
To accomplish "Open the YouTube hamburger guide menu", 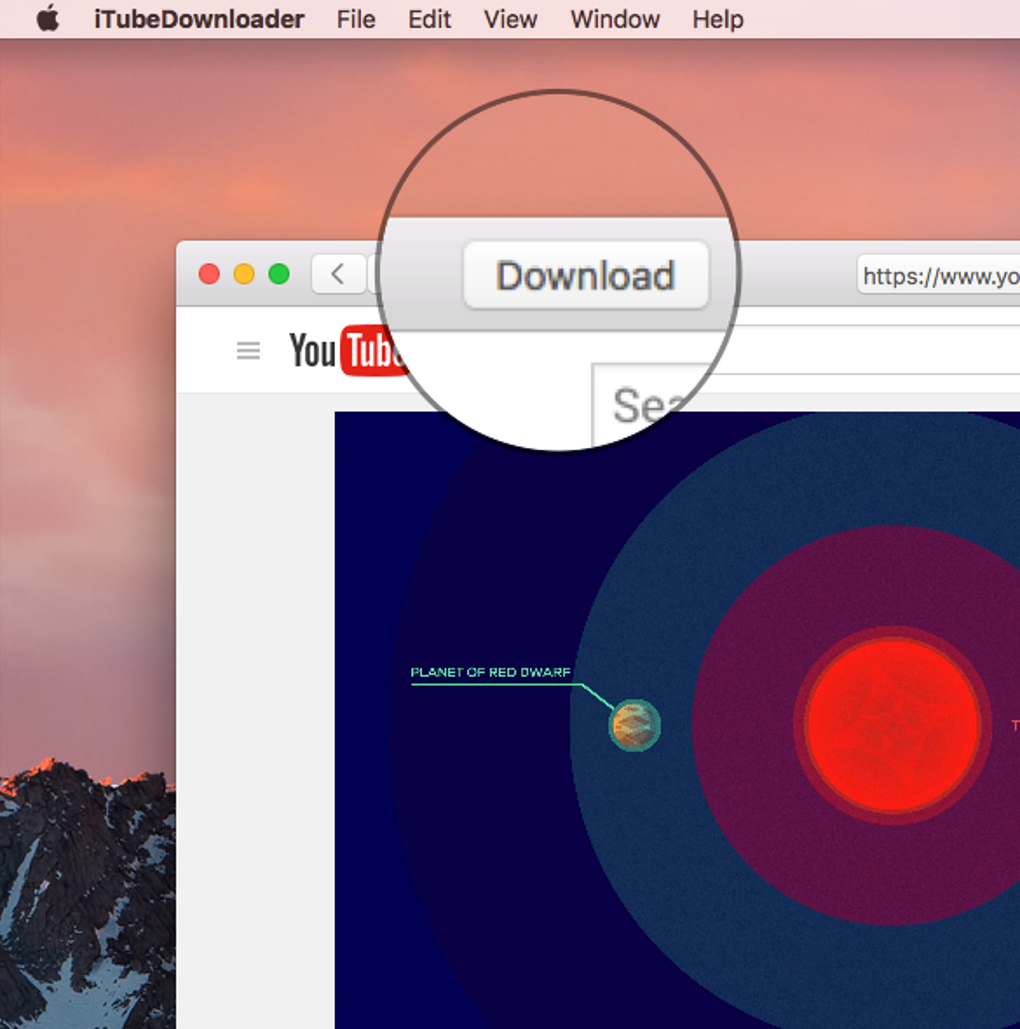I will click(x=248, y=350).
